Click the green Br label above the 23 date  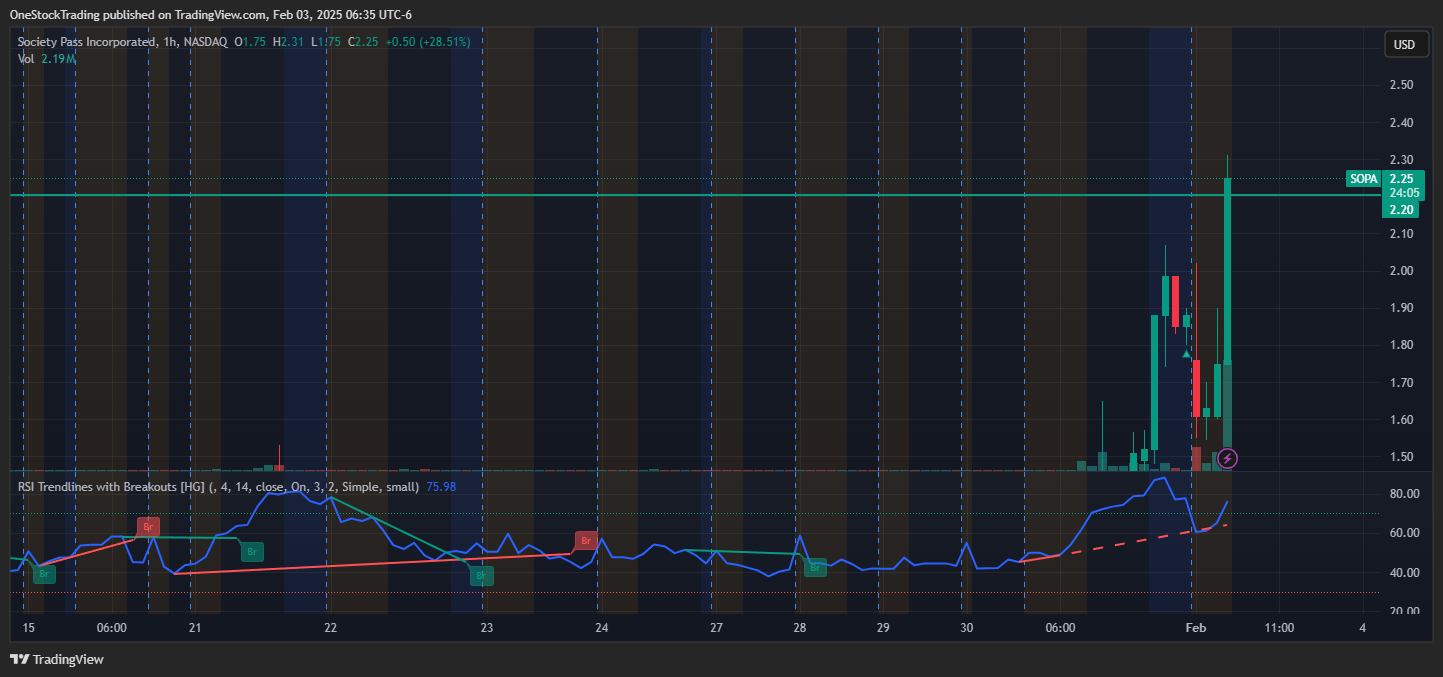pos(481,576)
